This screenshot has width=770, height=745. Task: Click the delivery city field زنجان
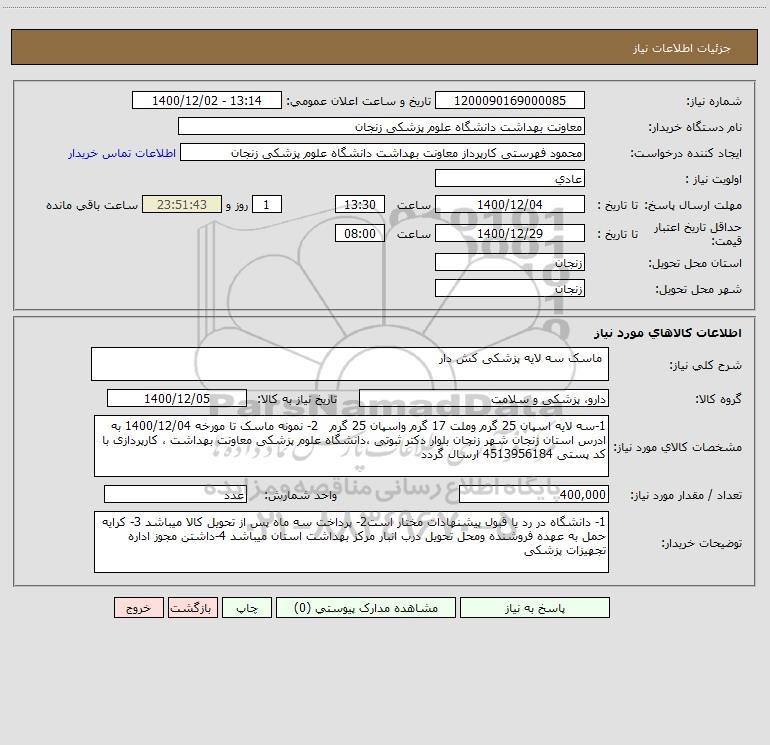coord(510,289)
